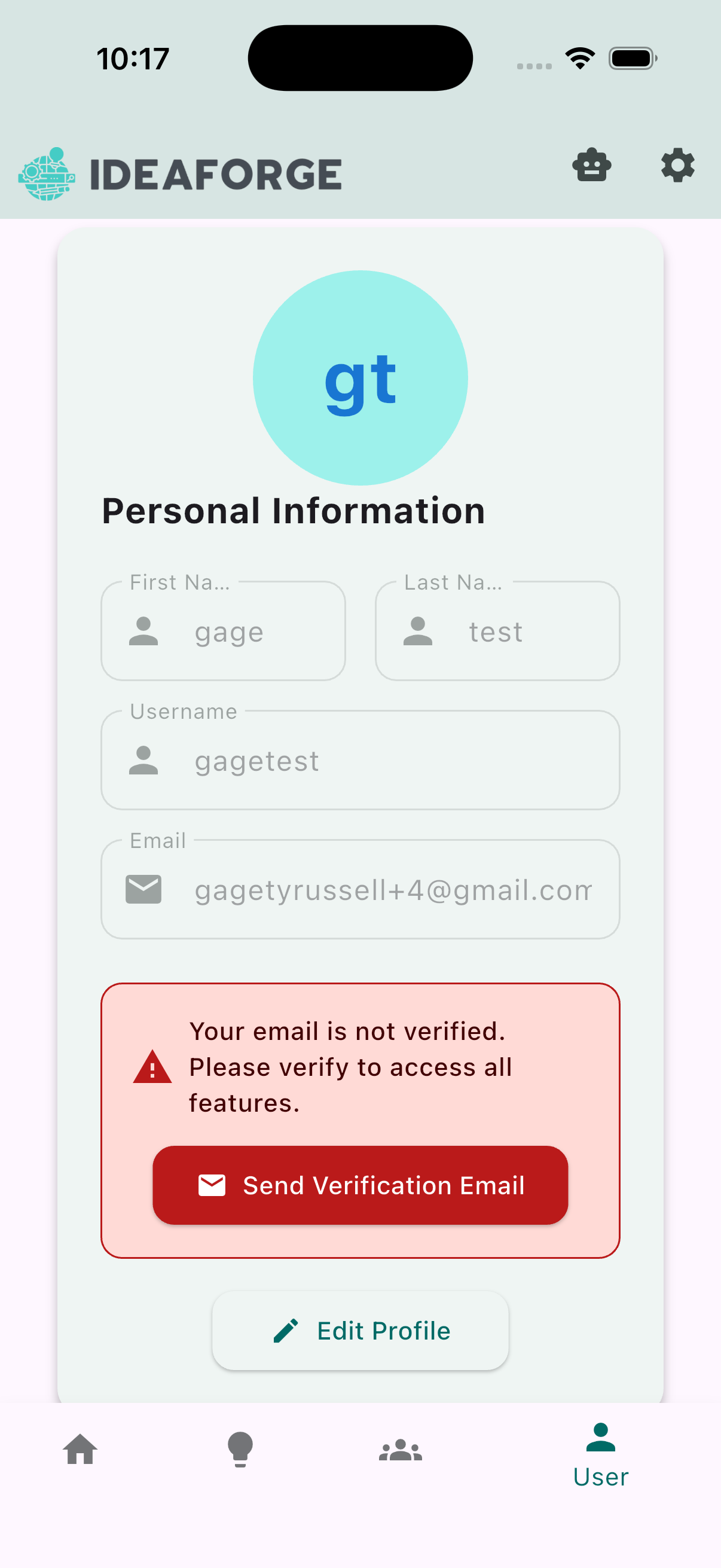
Task: Open the Community people section
Action: [x=401, y=1450]
